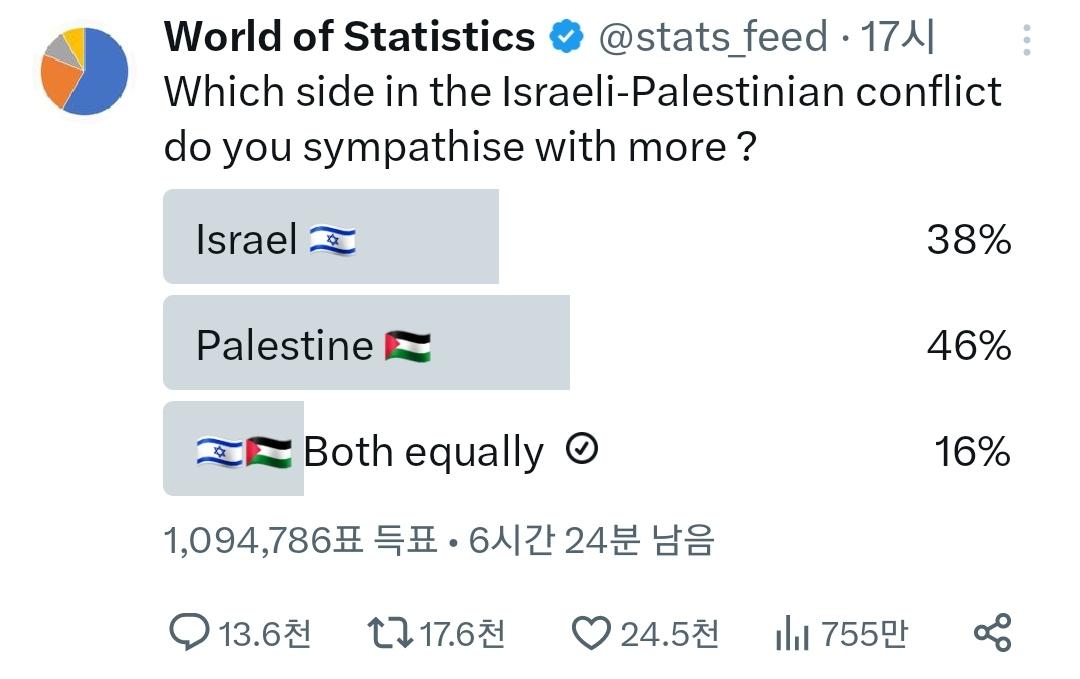
Task: Select the Israel poll option
Action: click(x=587, y=236)
